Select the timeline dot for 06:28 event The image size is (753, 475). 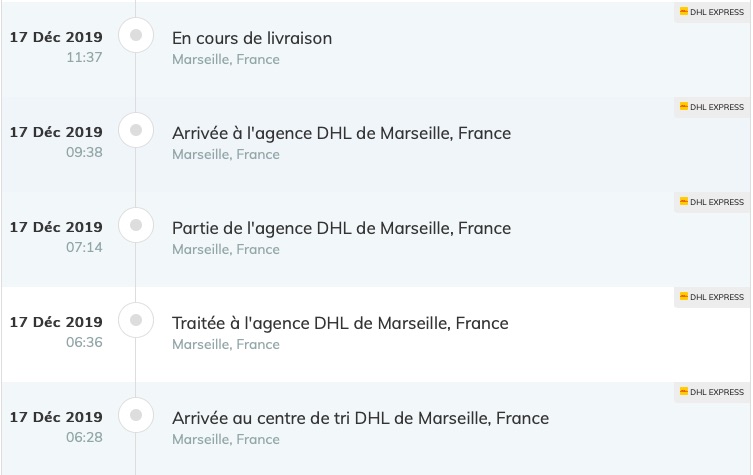[x=136, y=415]
